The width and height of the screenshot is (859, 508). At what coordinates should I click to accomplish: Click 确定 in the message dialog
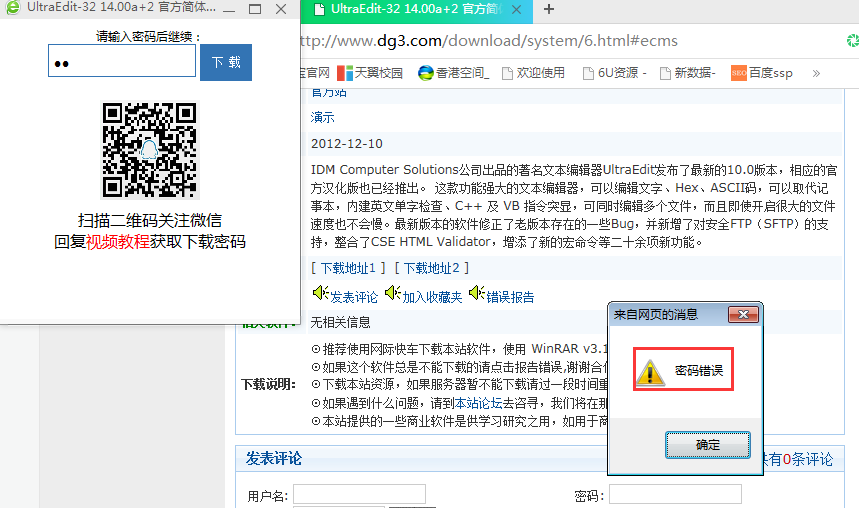[x=707, y=444]
